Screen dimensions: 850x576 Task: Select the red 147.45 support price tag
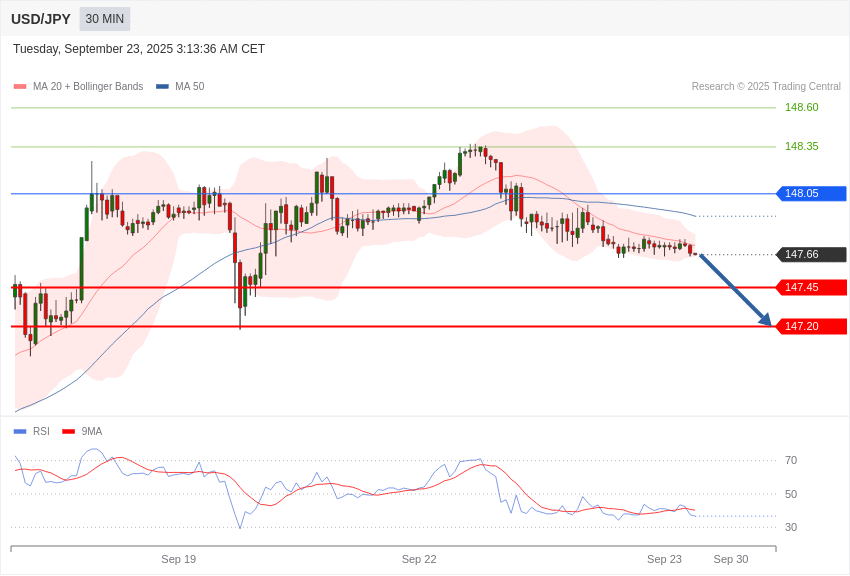pos(811,288)
